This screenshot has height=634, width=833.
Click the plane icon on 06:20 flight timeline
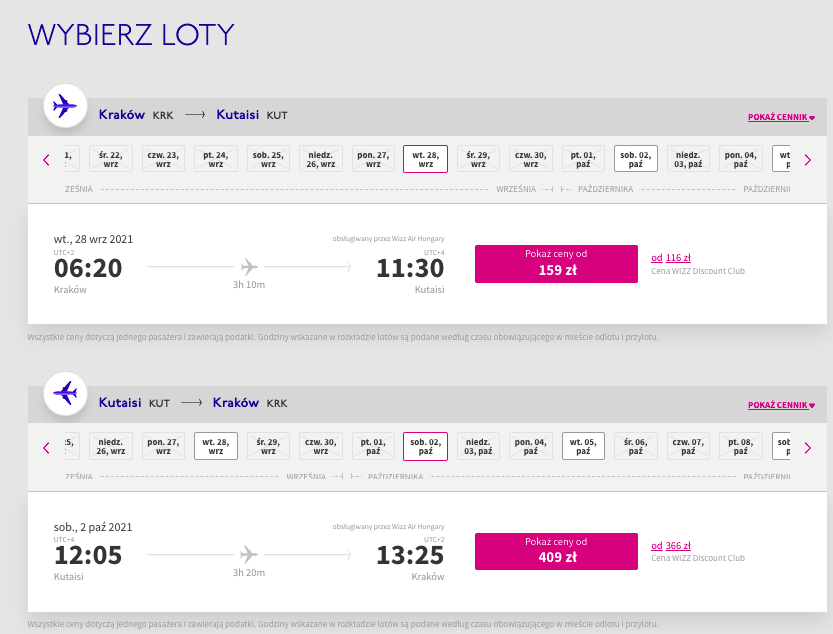pos(249,266)
